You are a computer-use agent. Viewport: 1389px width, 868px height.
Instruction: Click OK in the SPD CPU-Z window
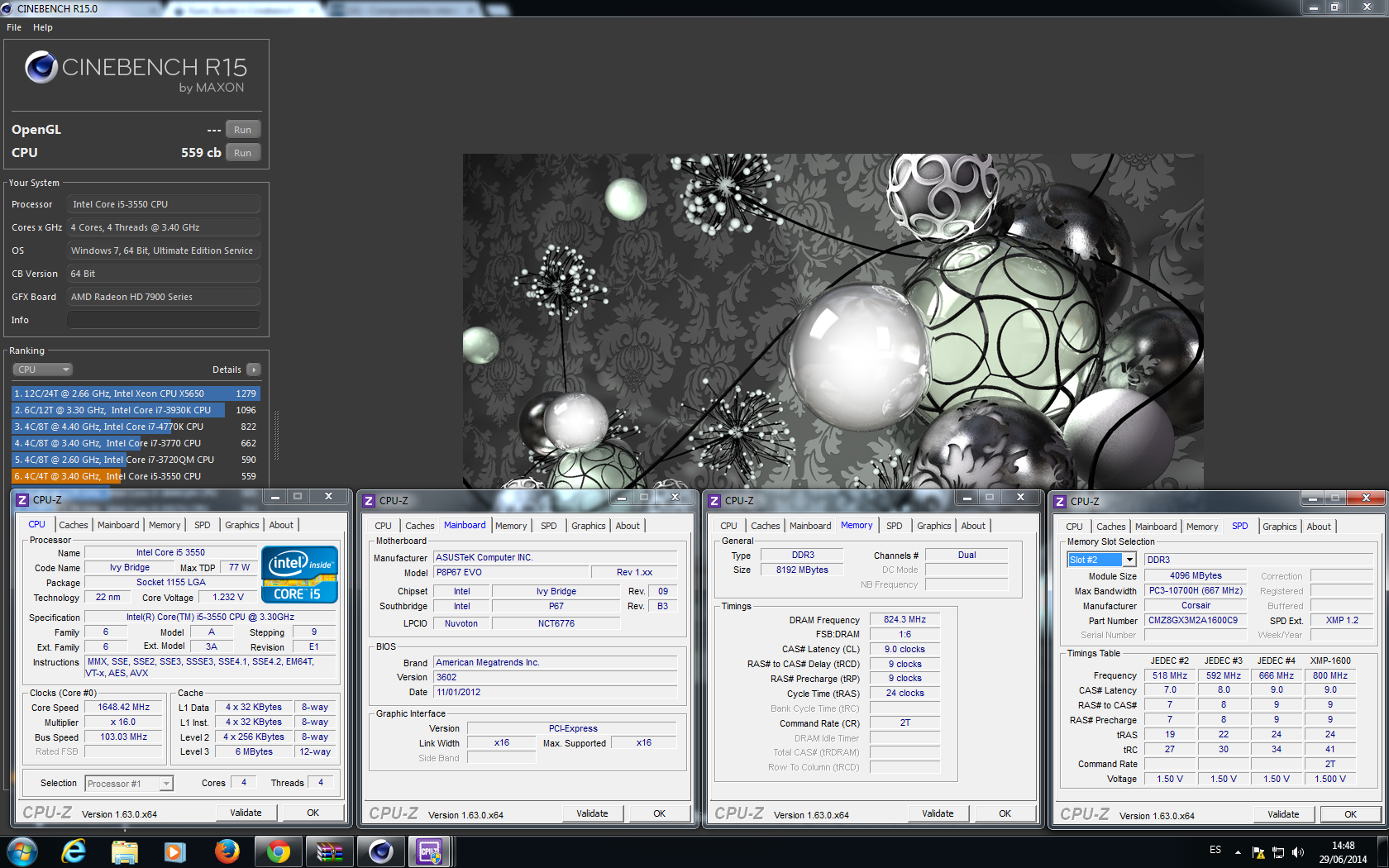pos(1350,814)
